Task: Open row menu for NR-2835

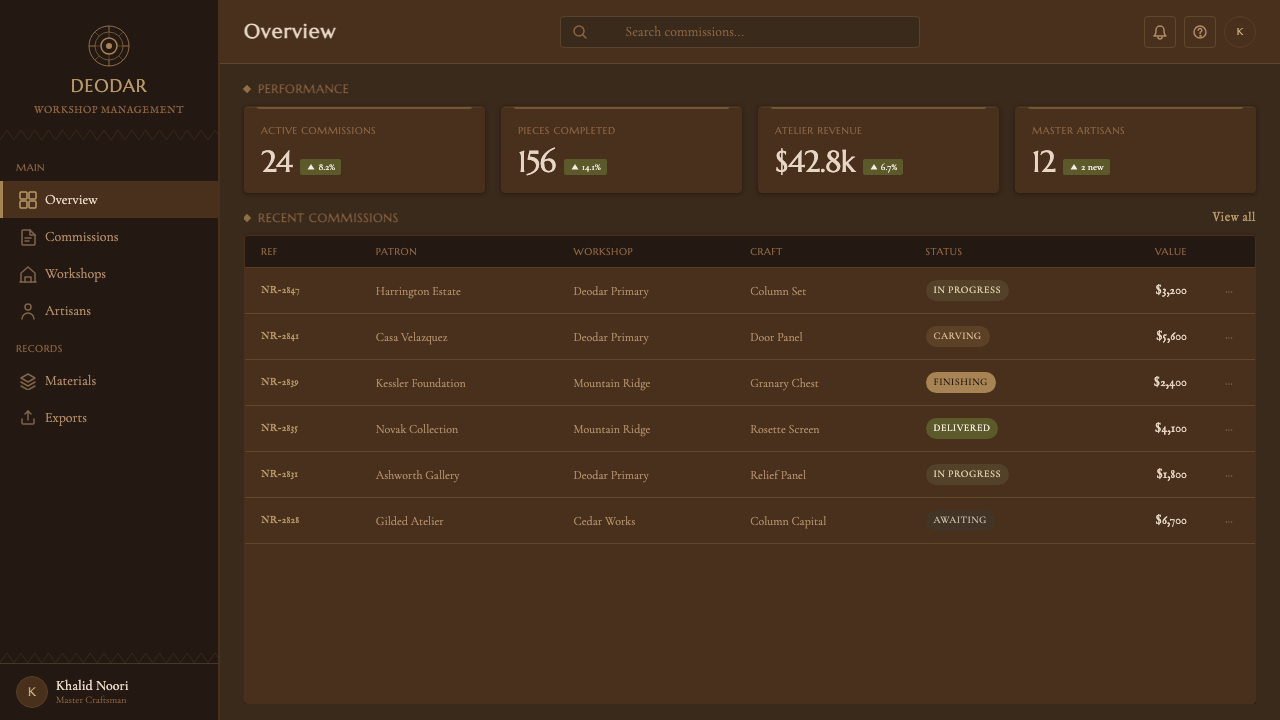Action: (x=1229, y=429)
